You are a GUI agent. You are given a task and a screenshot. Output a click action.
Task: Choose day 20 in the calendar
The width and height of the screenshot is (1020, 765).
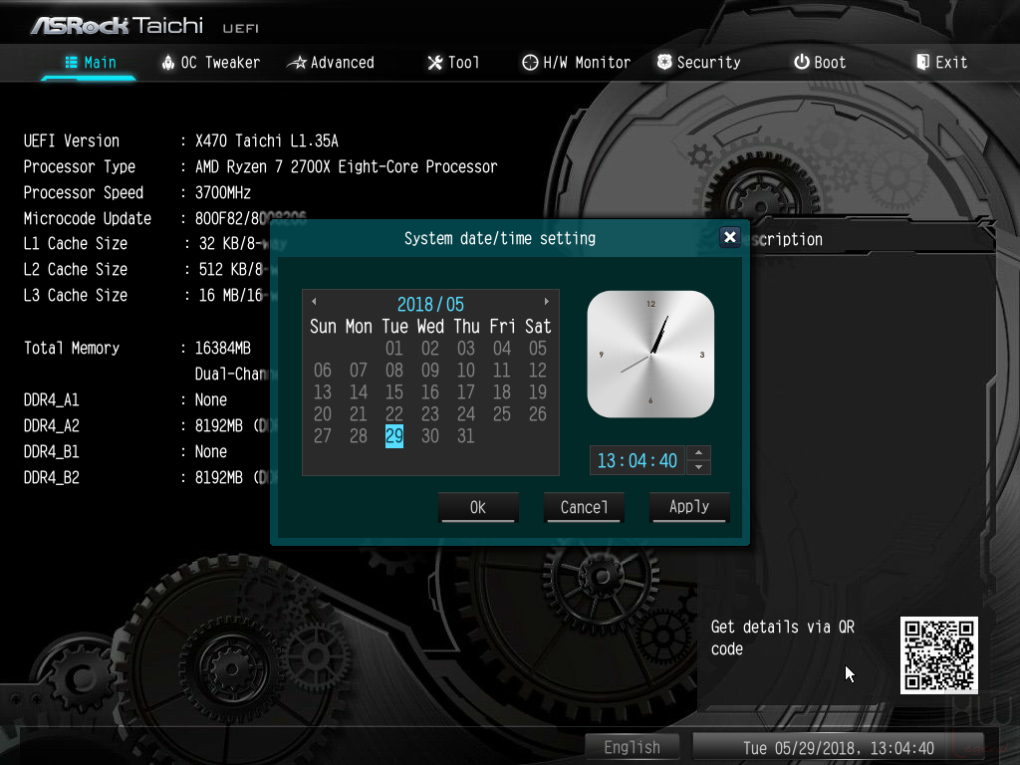322,414
